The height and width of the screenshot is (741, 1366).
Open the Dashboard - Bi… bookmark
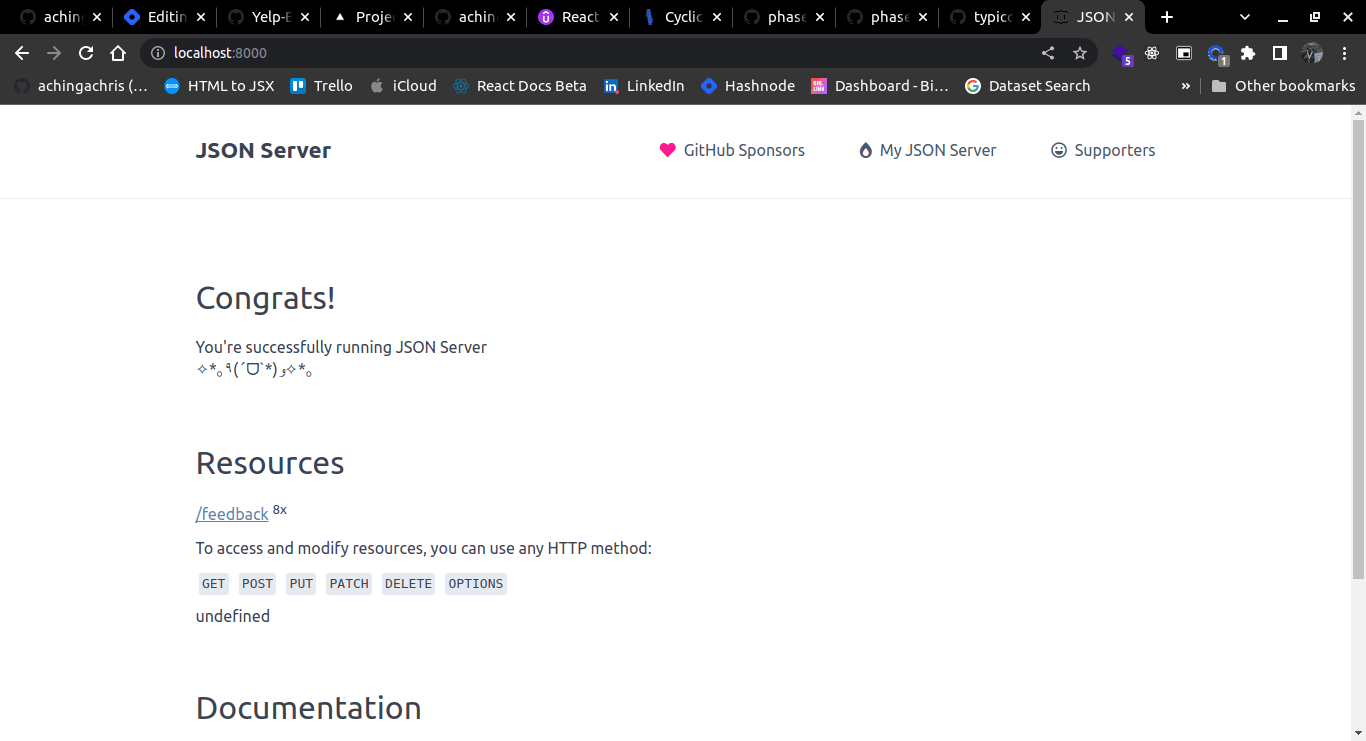point(880,86)
